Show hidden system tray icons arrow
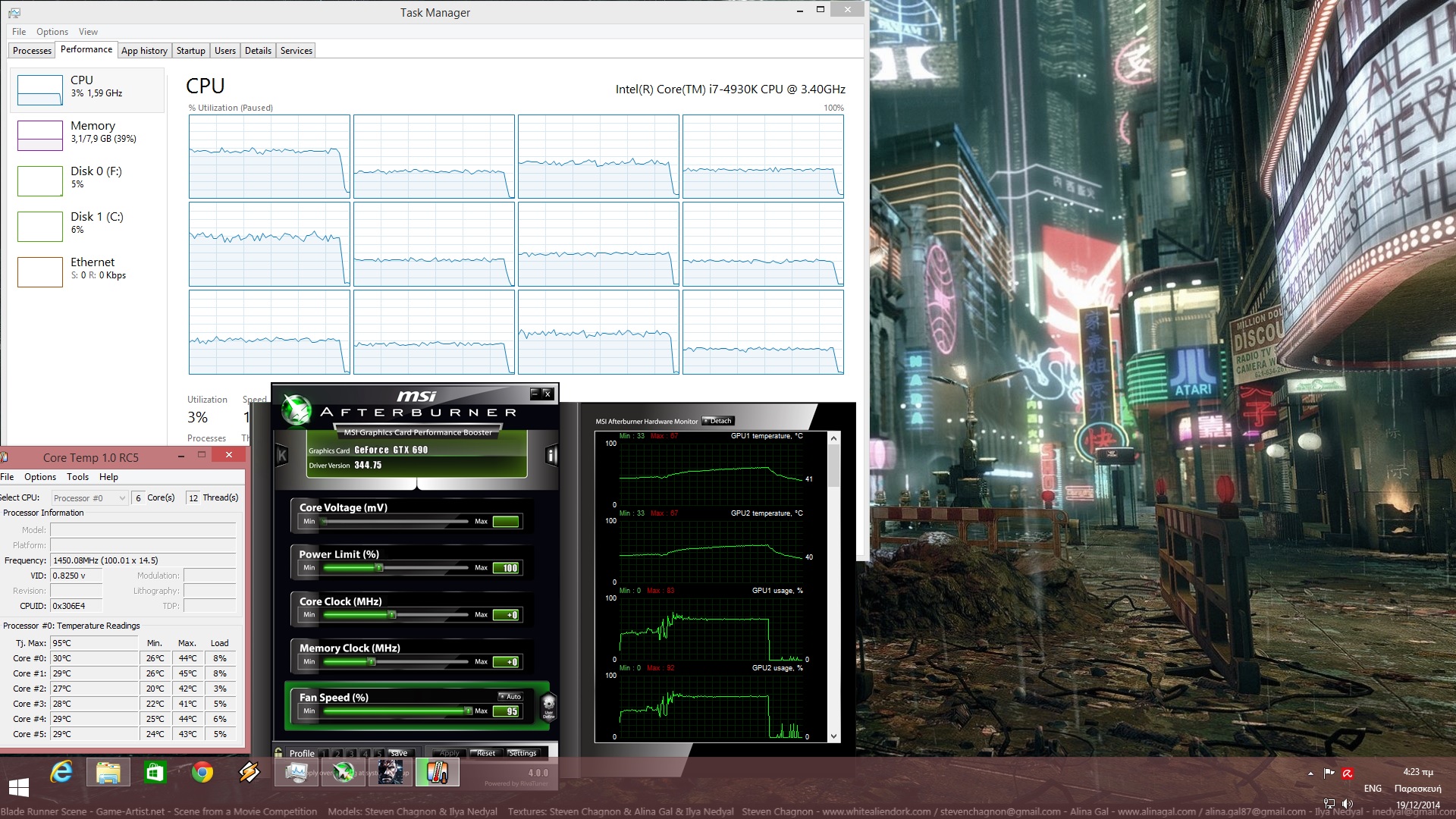Image resolution: width=1456 pixels, height=819 pixels. pos(1310,773)
